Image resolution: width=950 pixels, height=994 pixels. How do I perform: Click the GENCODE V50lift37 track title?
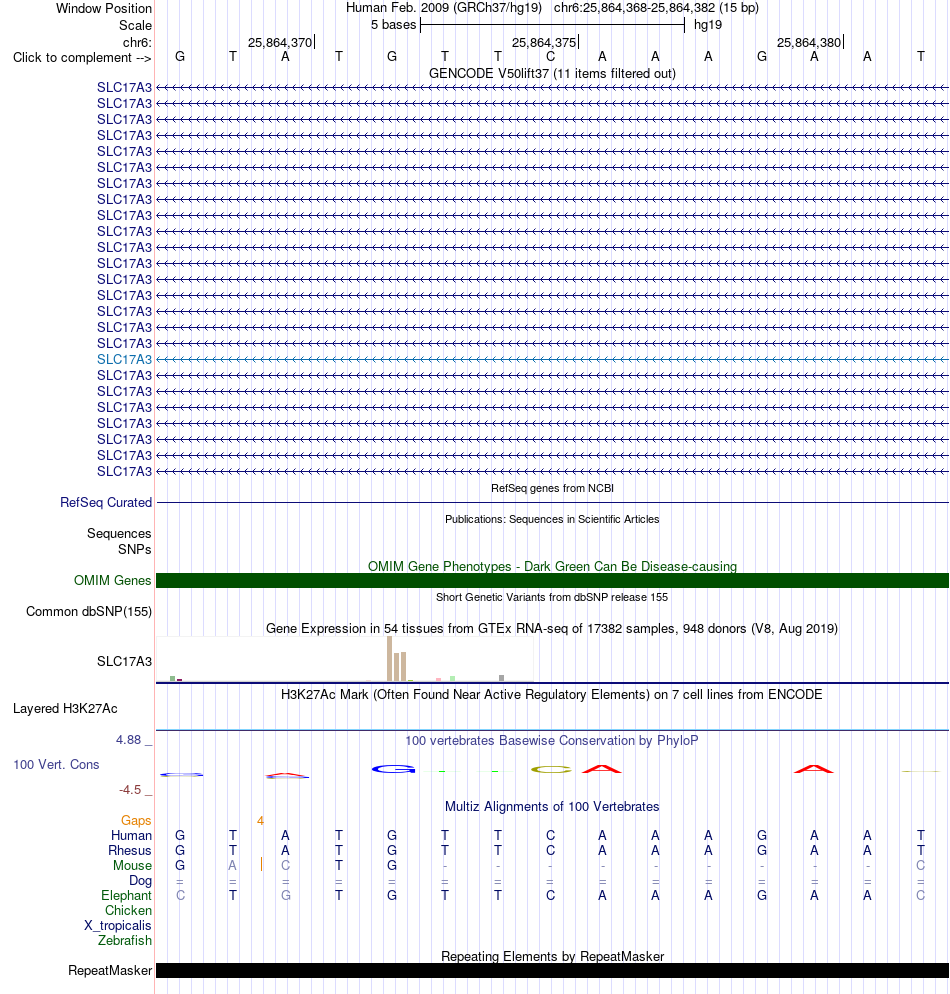click(x=552, y=74)
